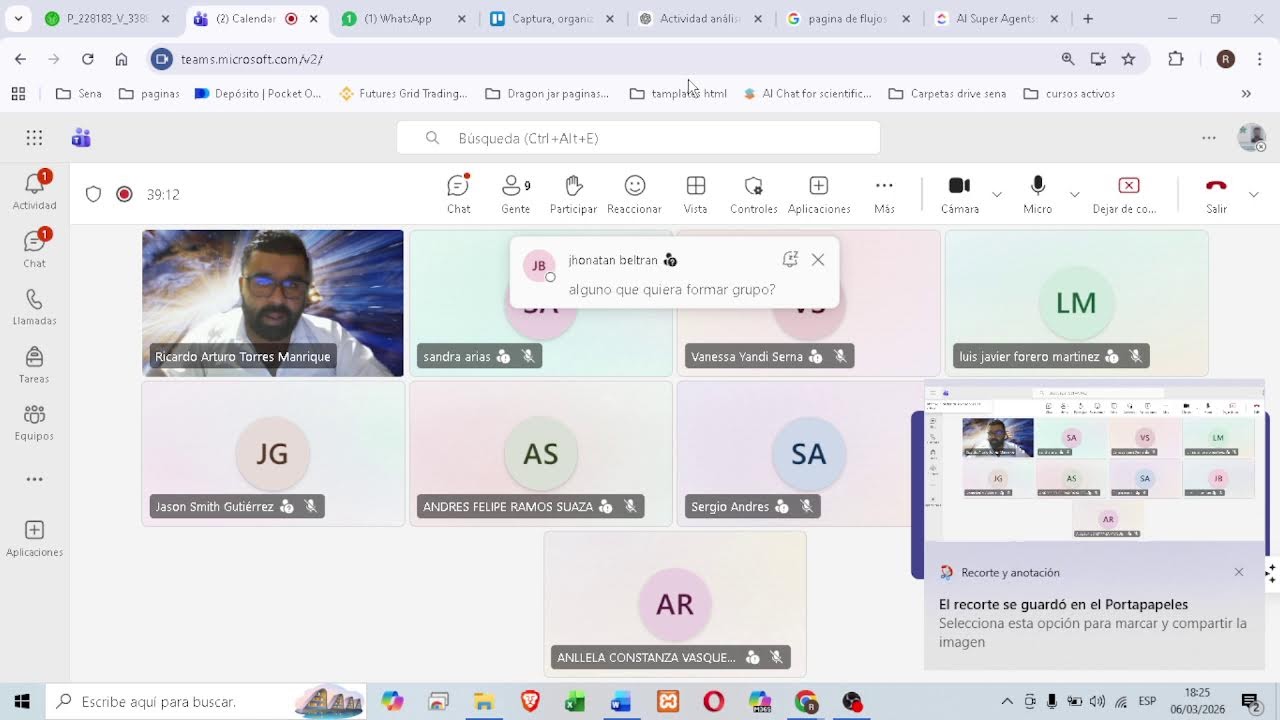Show more sidebar apps ellipsis
The image size is (1280, 720).
pos(34,479)
